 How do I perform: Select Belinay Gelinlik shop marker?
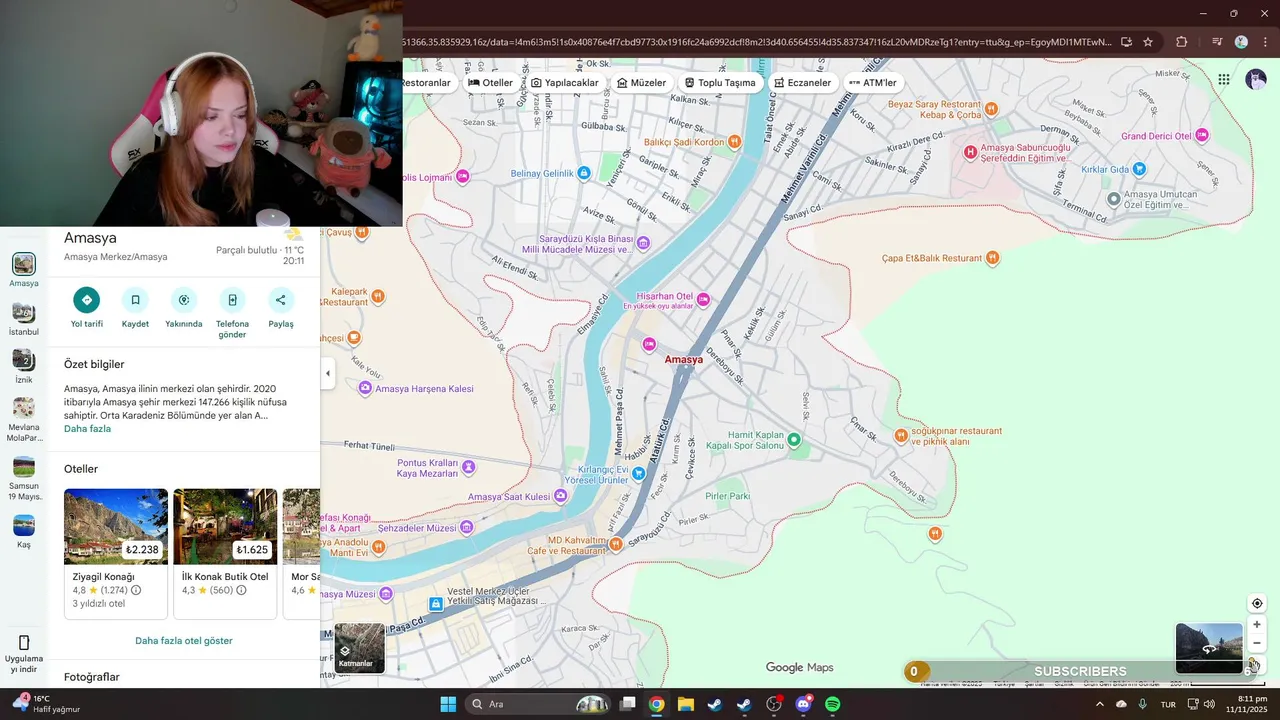pos(584,173)
